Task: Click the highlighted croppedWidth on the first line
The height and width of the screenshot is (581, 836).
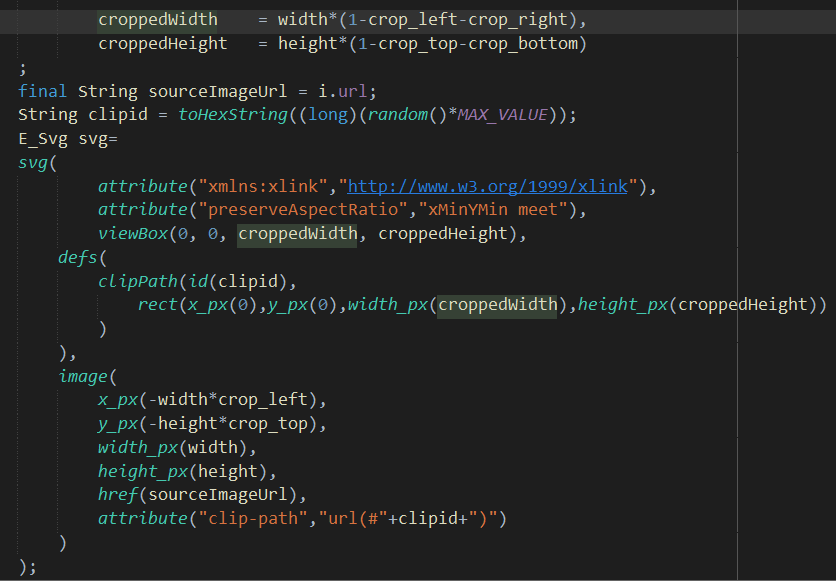Action: click(x=157, y=19)
